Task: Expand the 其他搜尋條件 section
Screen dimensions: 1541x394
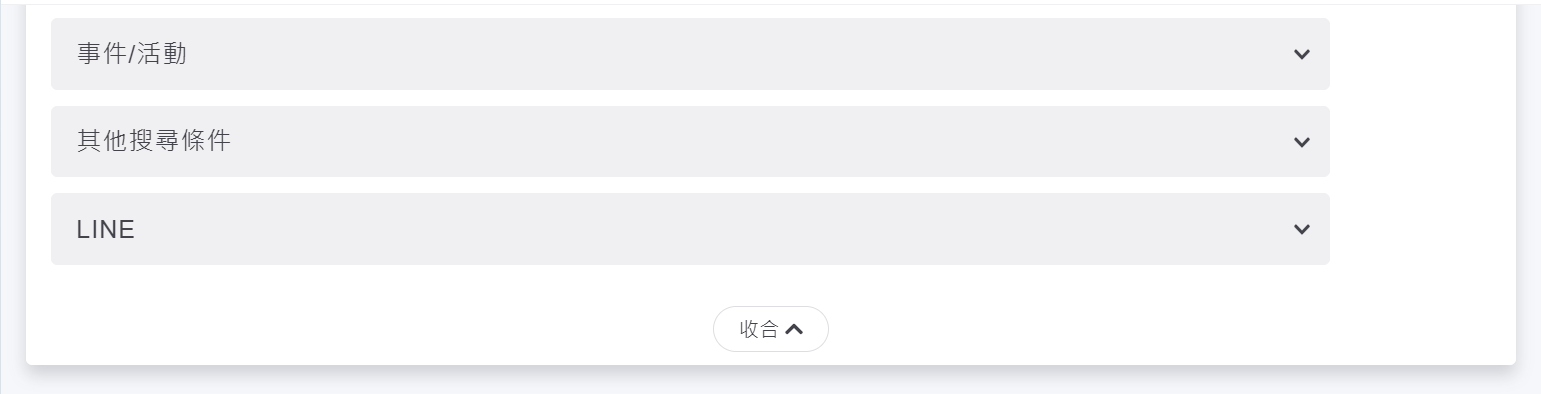Action: tap(690, 142)
